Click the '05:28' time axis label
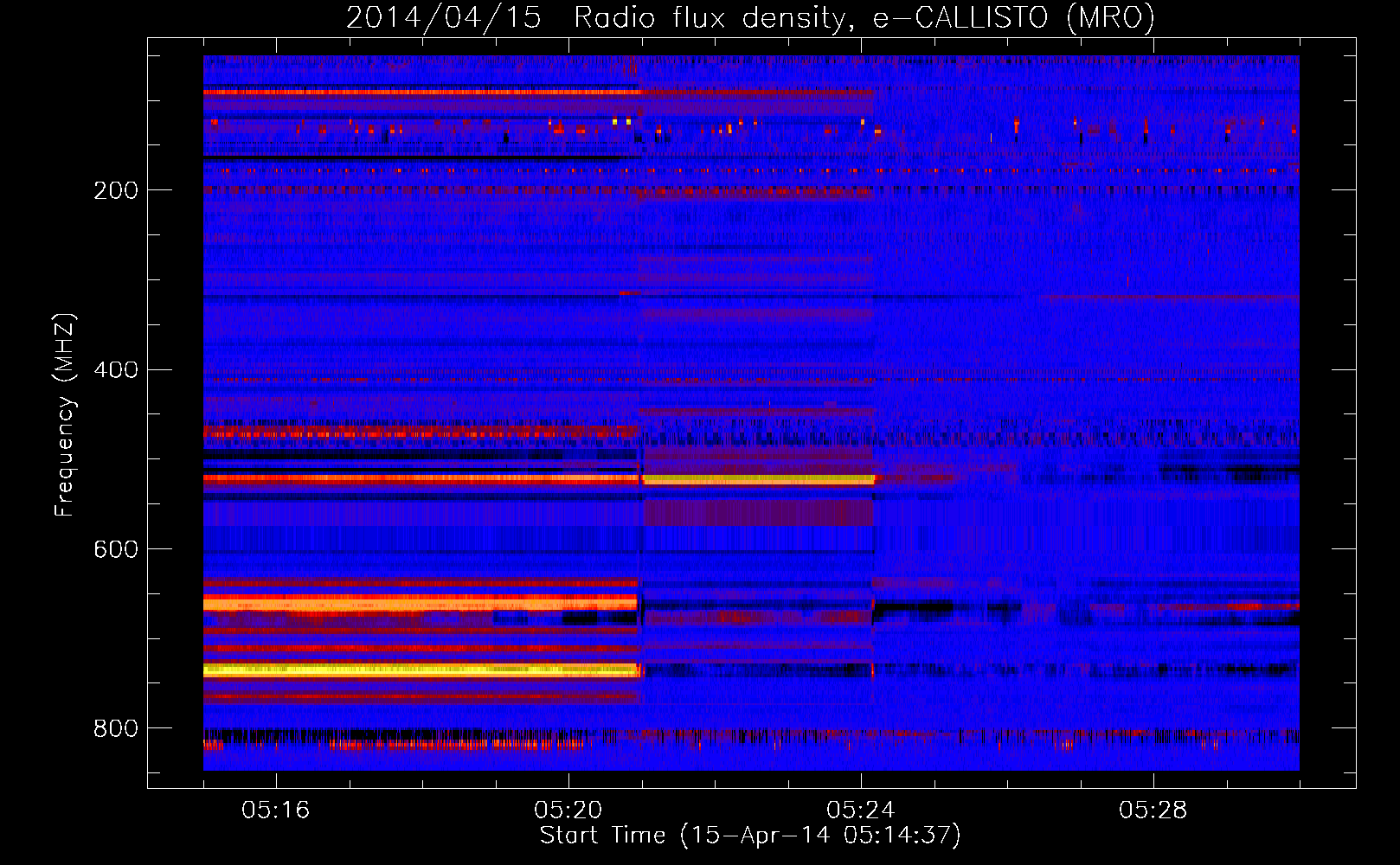 1153,810
